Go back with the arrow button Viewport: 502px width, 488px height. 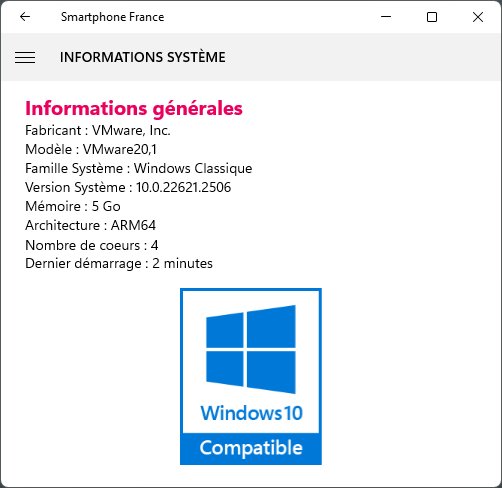pyautogui.click(x=25, y=17)
